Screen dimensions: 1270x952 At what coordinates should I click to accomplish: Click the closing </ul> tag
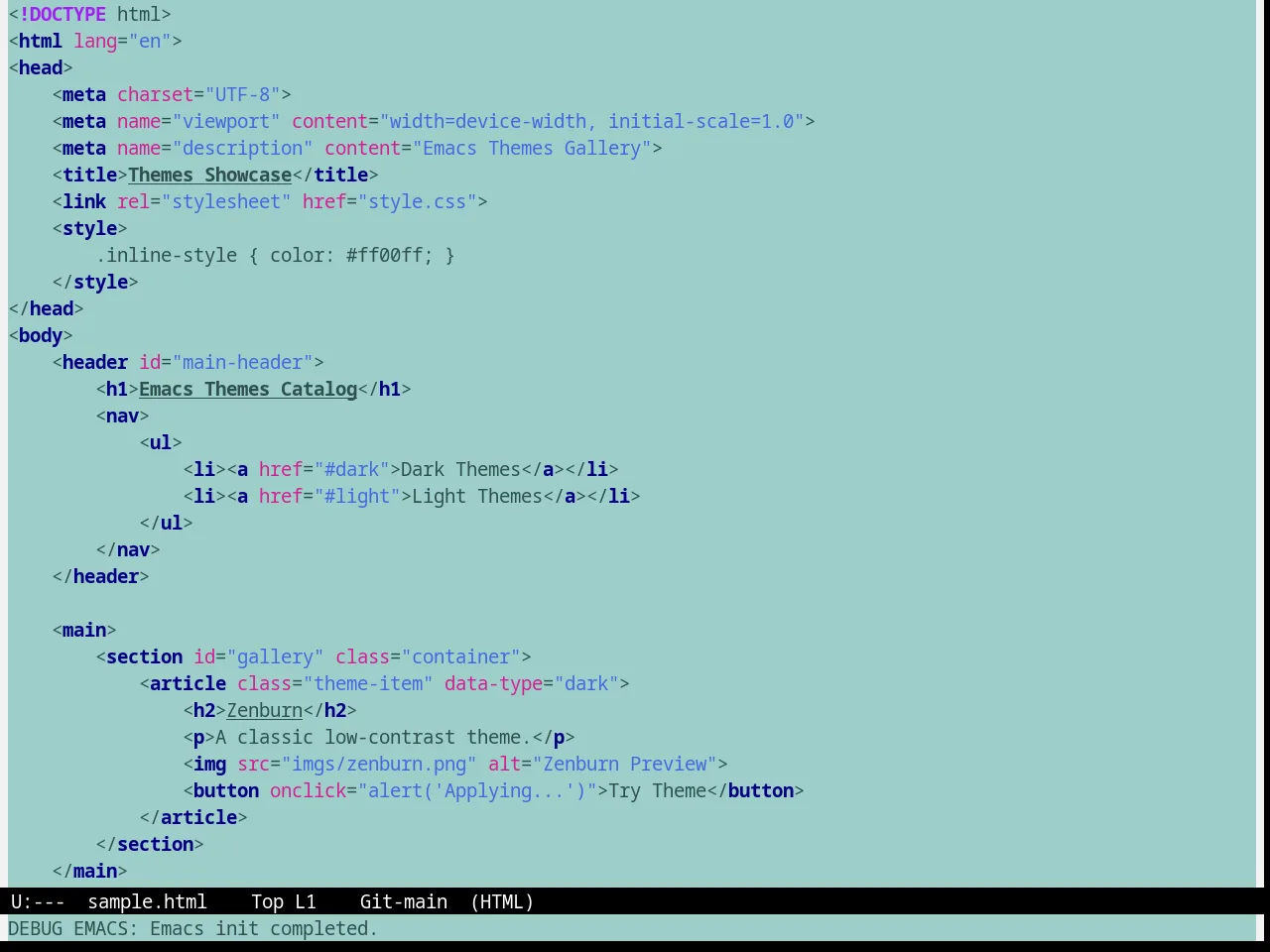pyautogui.click(x=166, y=523)
